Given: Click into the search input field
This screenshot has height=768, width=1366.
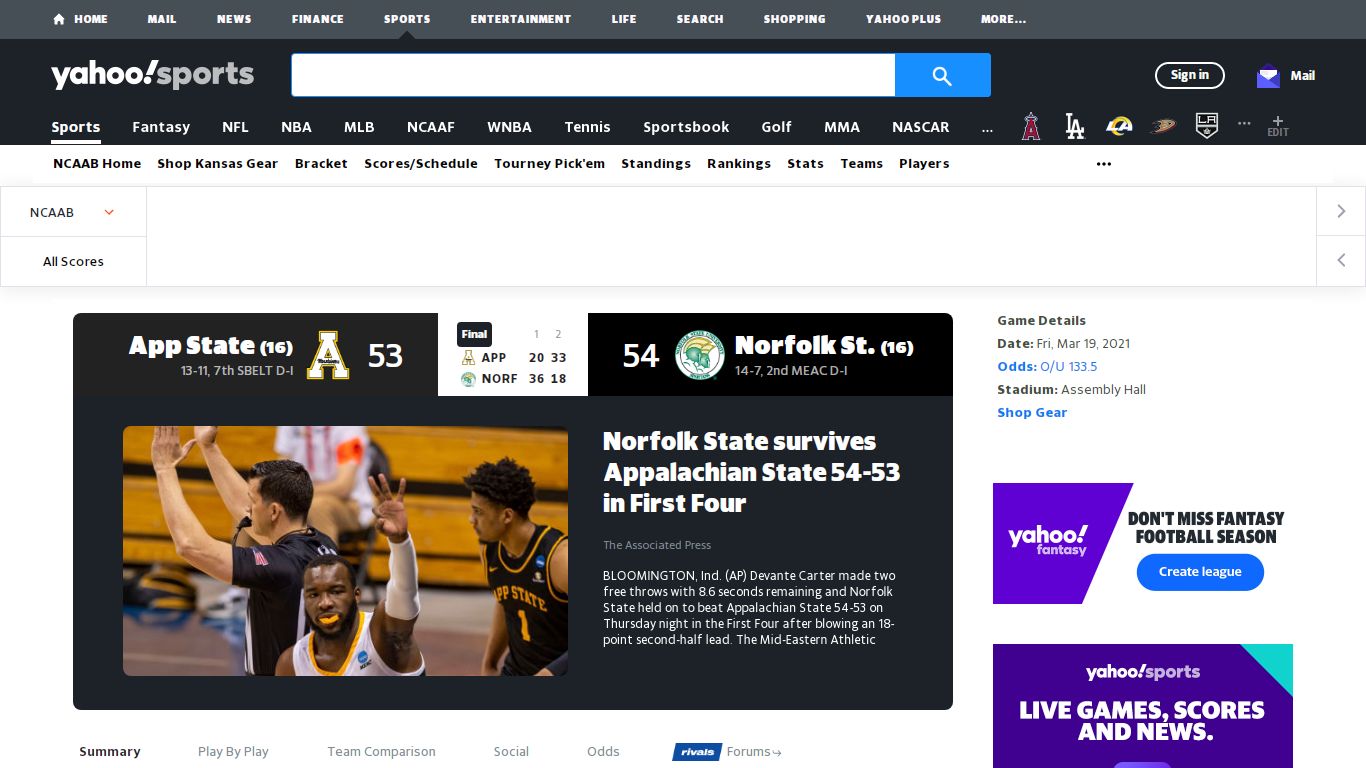Looking at the screenshot, I should (x=593, y=75).
